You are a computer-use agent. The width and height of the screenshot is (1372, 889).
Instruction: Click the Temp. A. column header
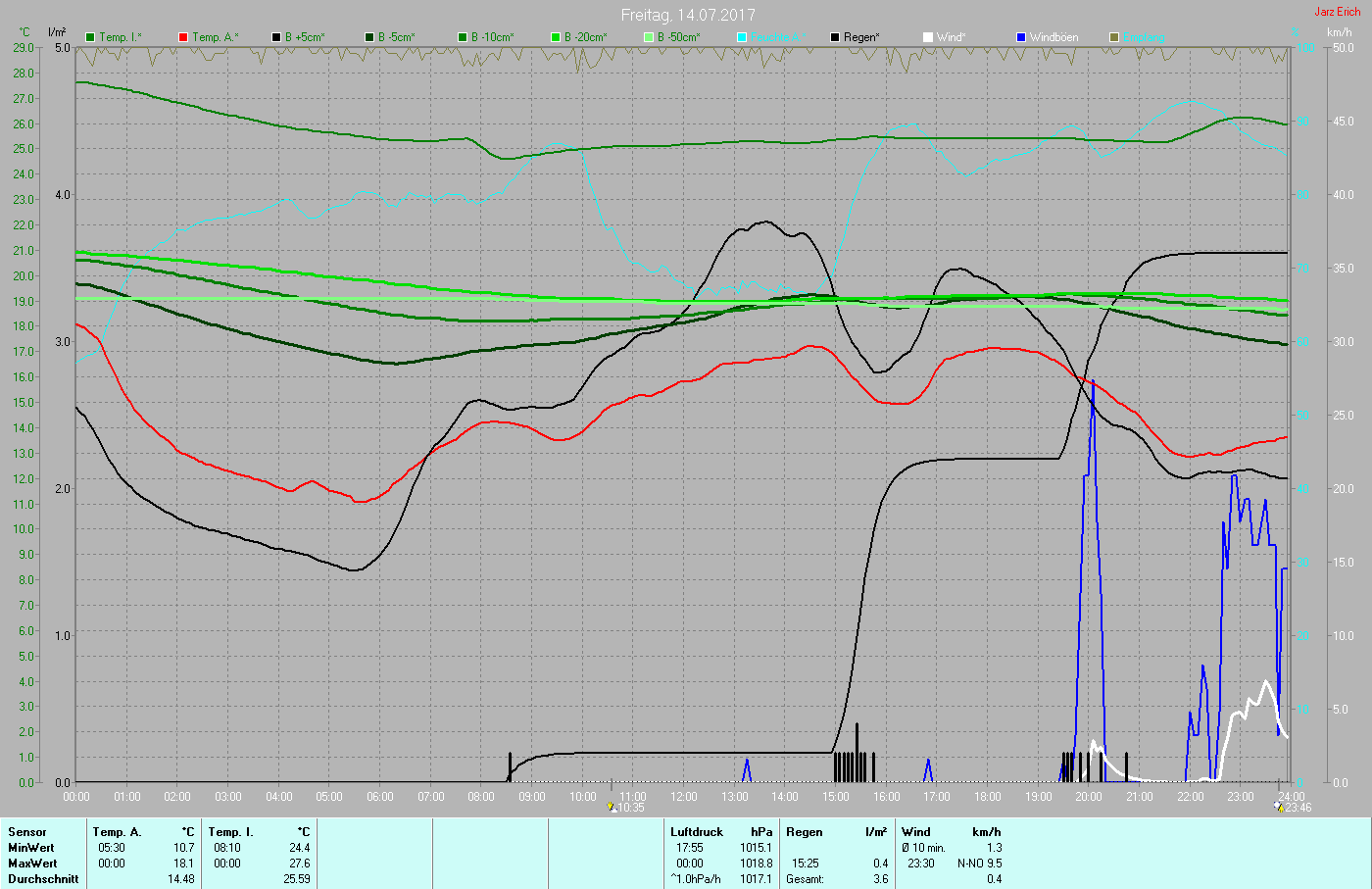click(118, 832)
